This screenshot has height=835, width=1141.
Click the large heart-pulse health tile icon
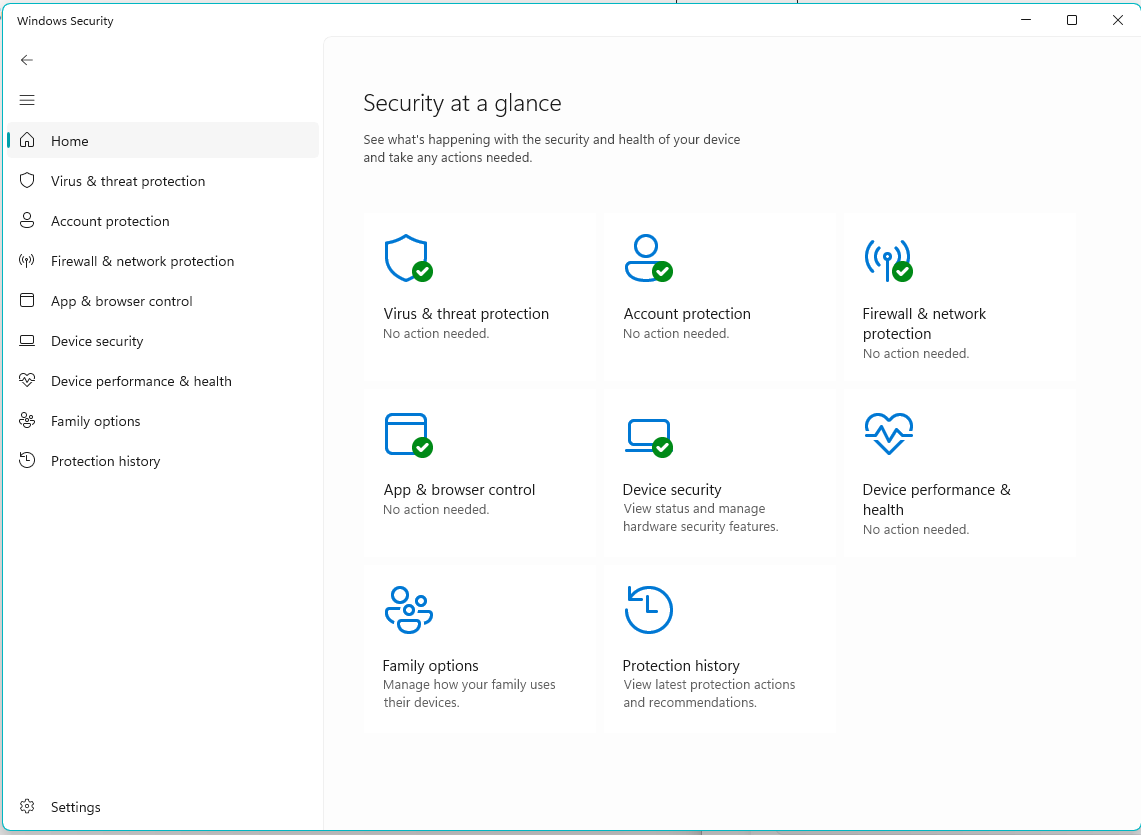coord(888,434)
